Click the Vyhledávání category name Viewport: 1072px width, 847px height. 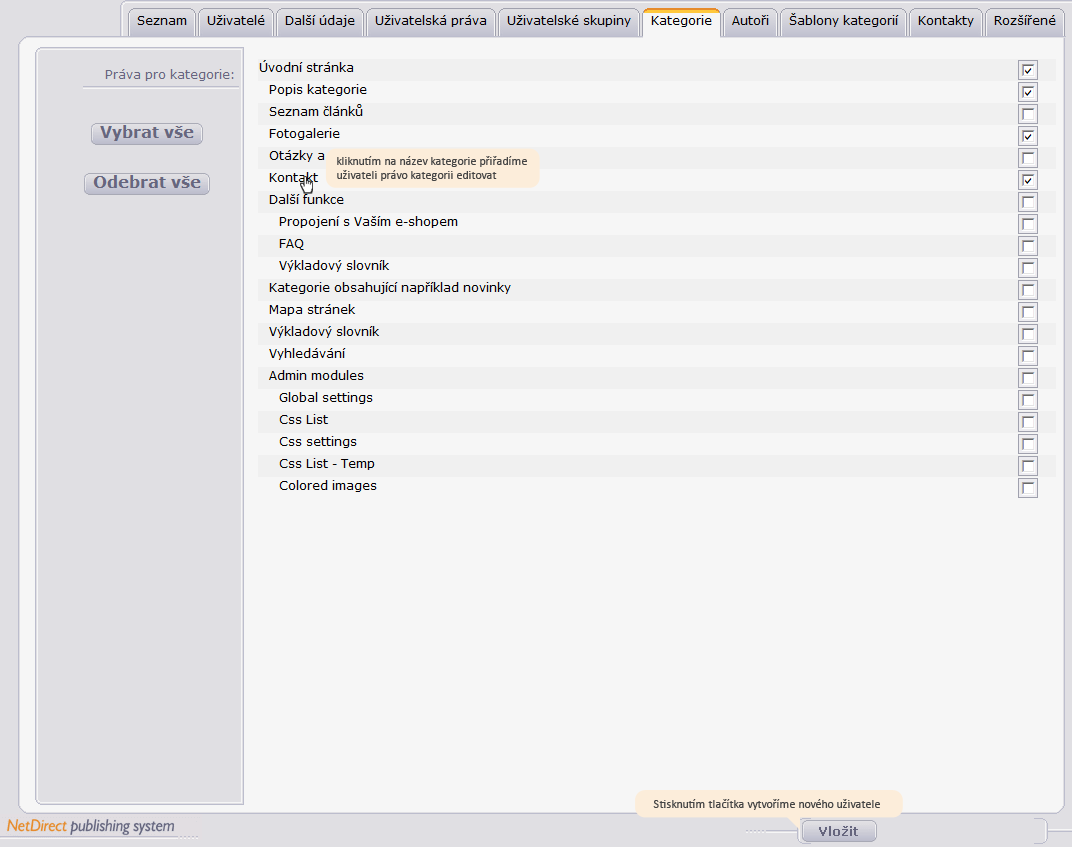(307, 353)
